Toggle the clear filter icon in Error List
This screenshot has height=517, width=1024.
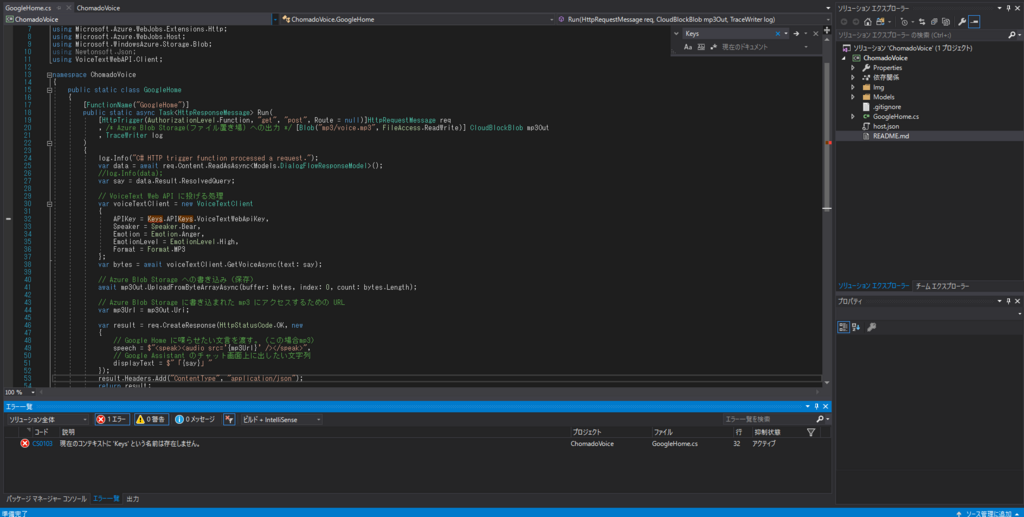(x=229, y=420)
